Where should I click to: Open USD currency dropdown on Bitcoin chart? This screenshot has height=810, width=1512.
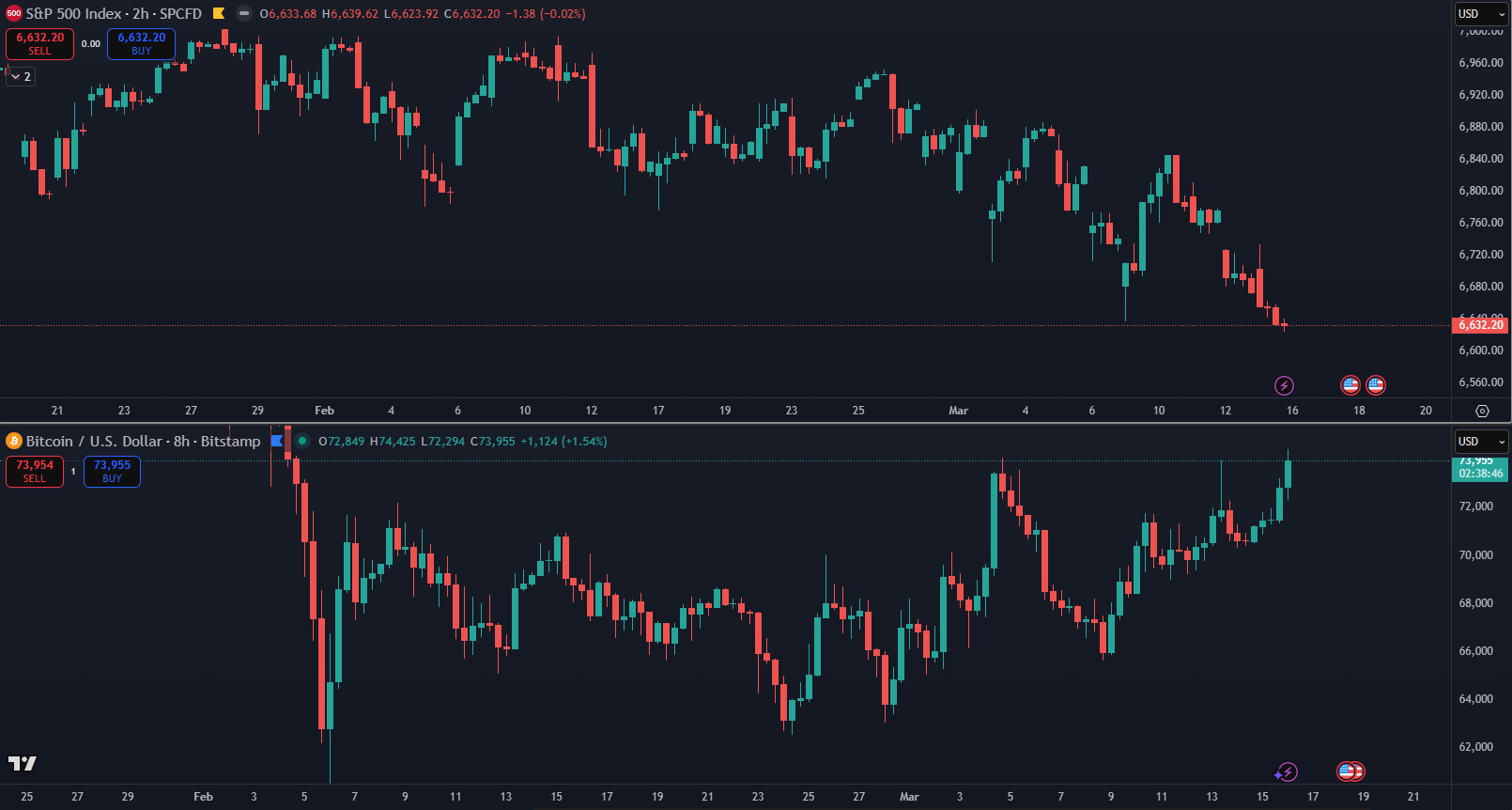tap(1481, 442)
